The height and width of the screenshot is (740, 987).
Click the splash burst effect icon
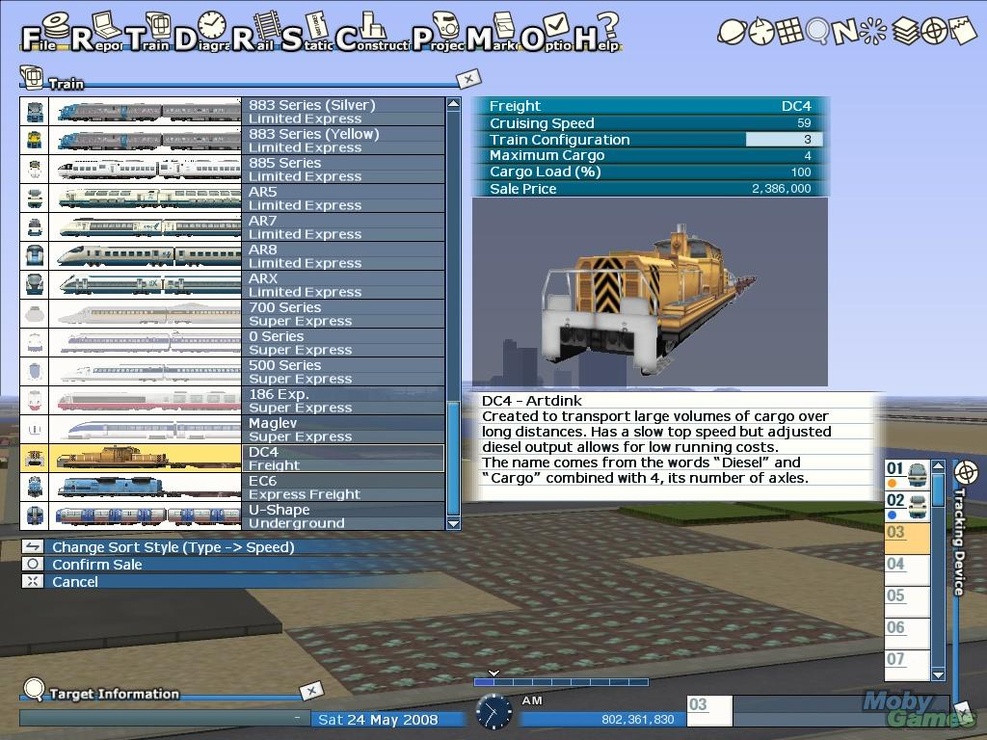tap(874, 30)
